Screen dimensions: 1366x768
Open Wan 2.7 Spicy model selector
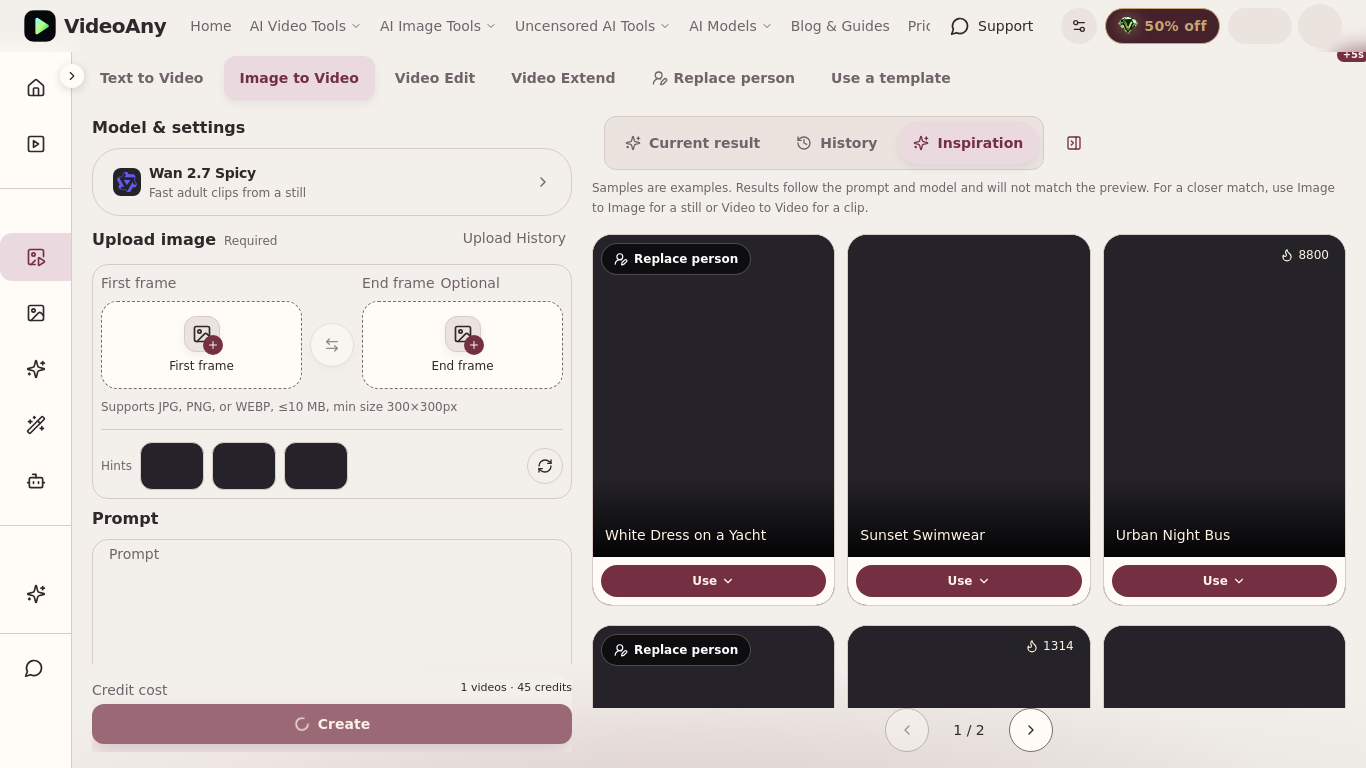332,182
